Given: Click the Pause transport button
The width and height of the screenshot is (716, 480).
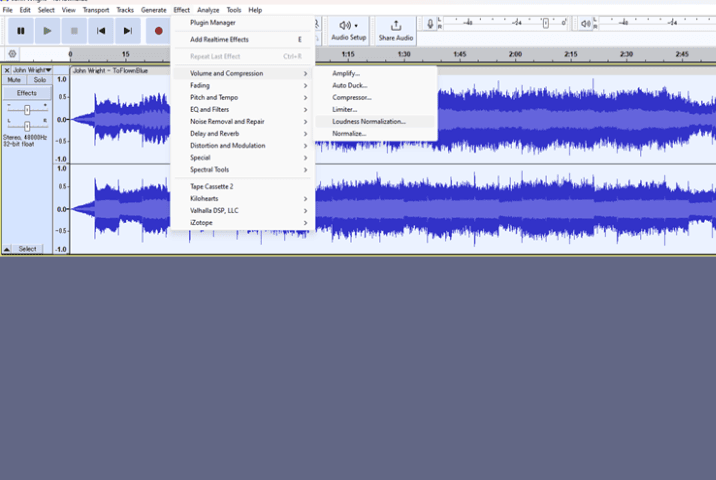Looking at the screenshot, I should point(21,31).
